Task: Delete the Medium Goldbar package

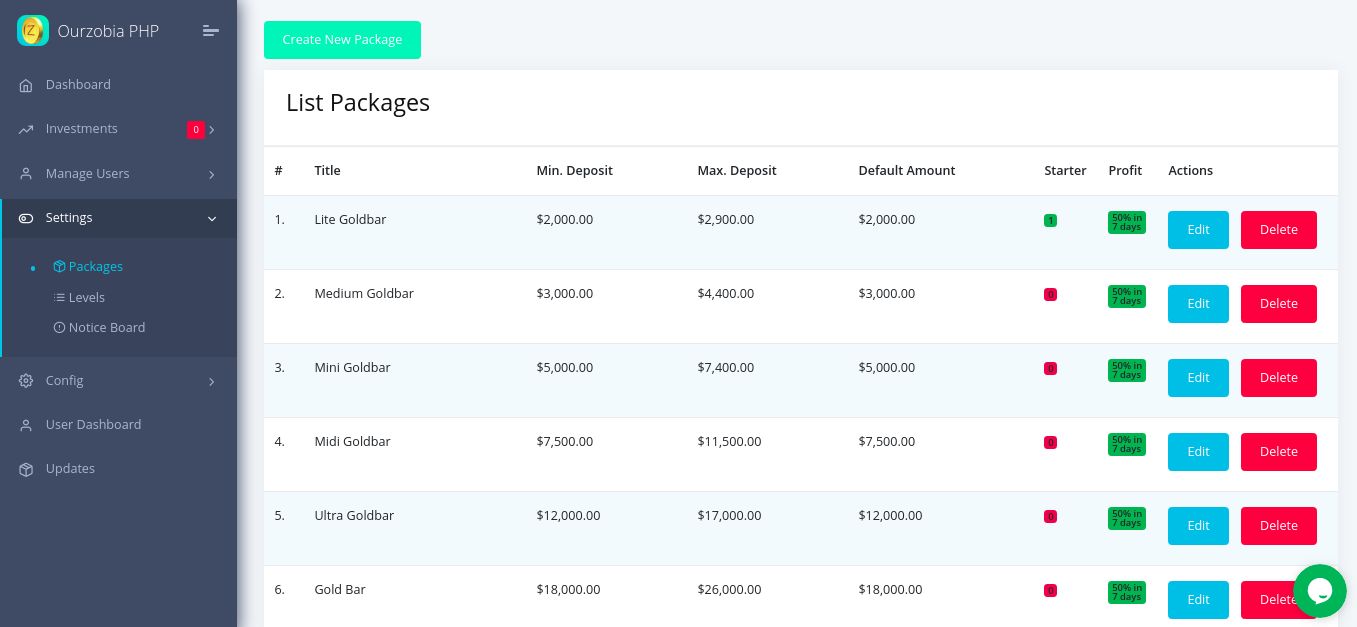Action: coord(1278,304)
